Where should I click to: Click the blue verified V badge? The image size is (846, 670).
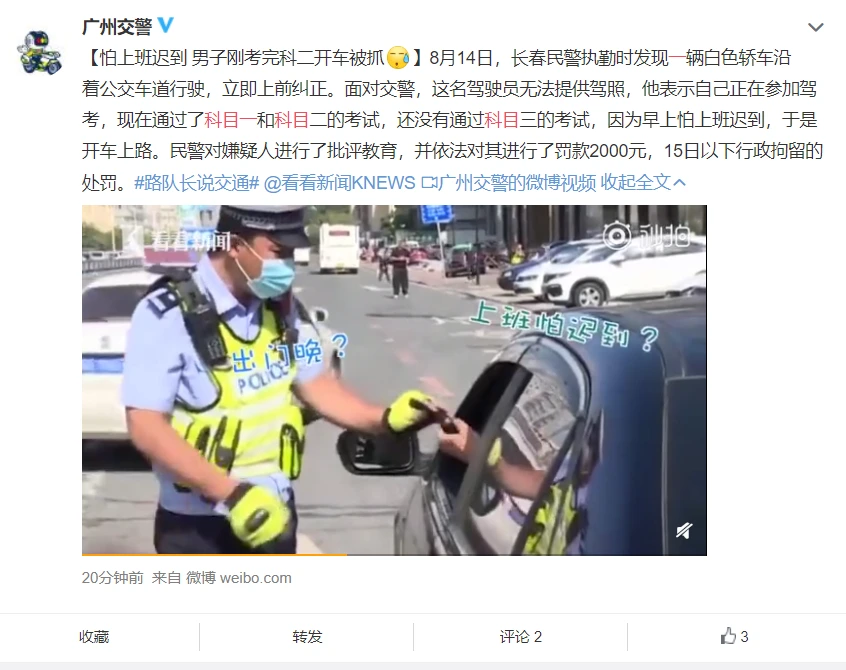165,25
